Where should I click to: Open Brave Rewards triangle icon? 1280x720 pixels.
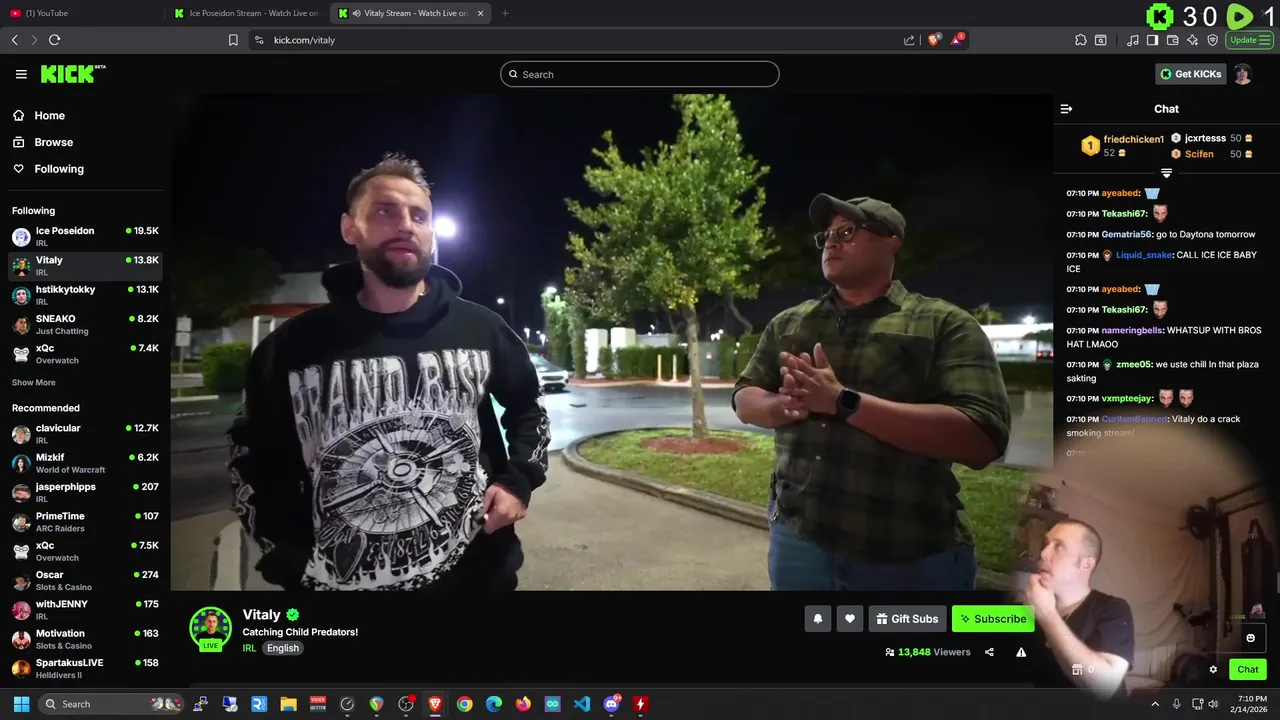point(957,40)
